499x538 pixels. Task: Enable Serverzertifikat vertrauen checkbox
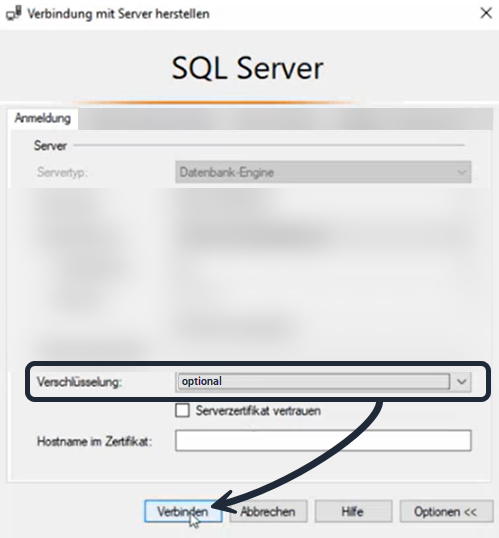pyautogui.click(x=182, y=410)
